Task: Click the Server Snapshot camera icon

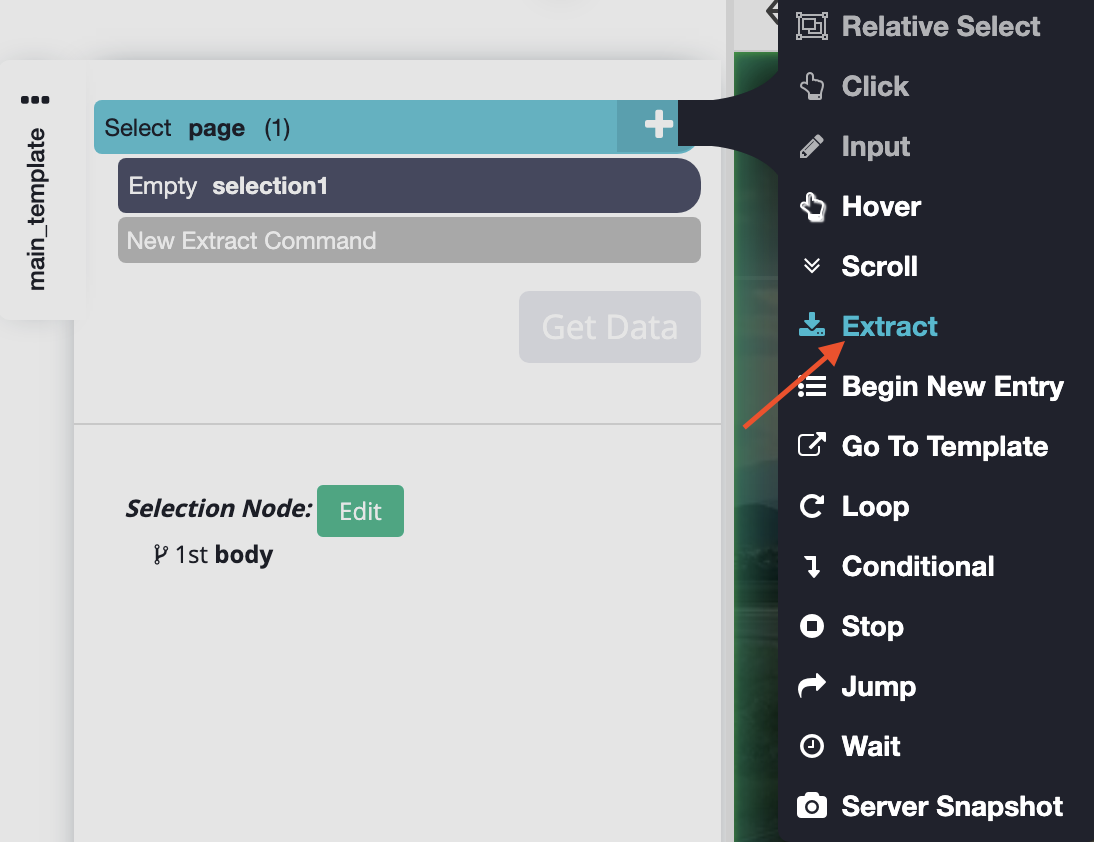Action: pyautogui.click(x=812, y=806)
